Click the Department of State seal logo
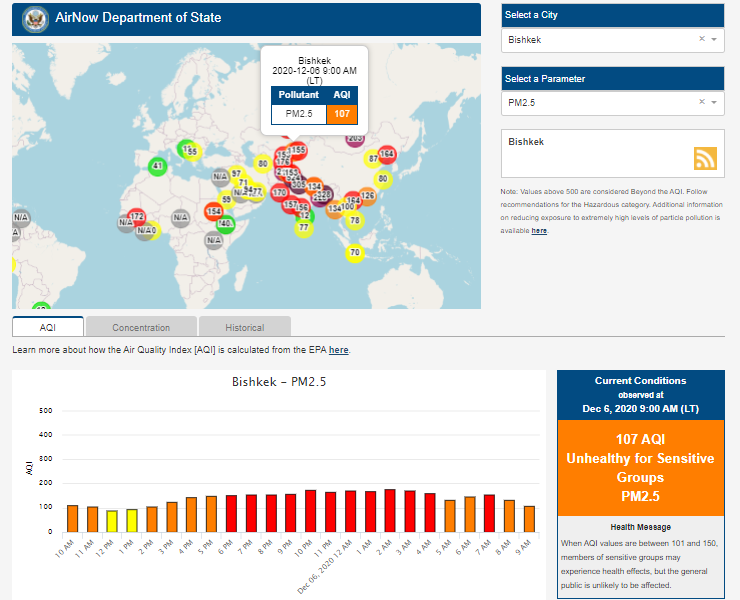Image resolution: width=740 pixels, height=600 pixels. tap(35, 18)
